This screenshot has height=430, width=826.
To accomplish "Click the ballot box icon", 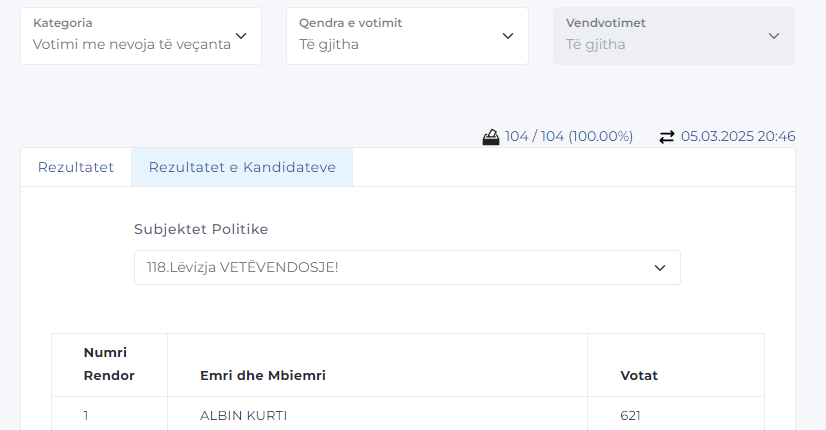I will [x=491, y=137].
